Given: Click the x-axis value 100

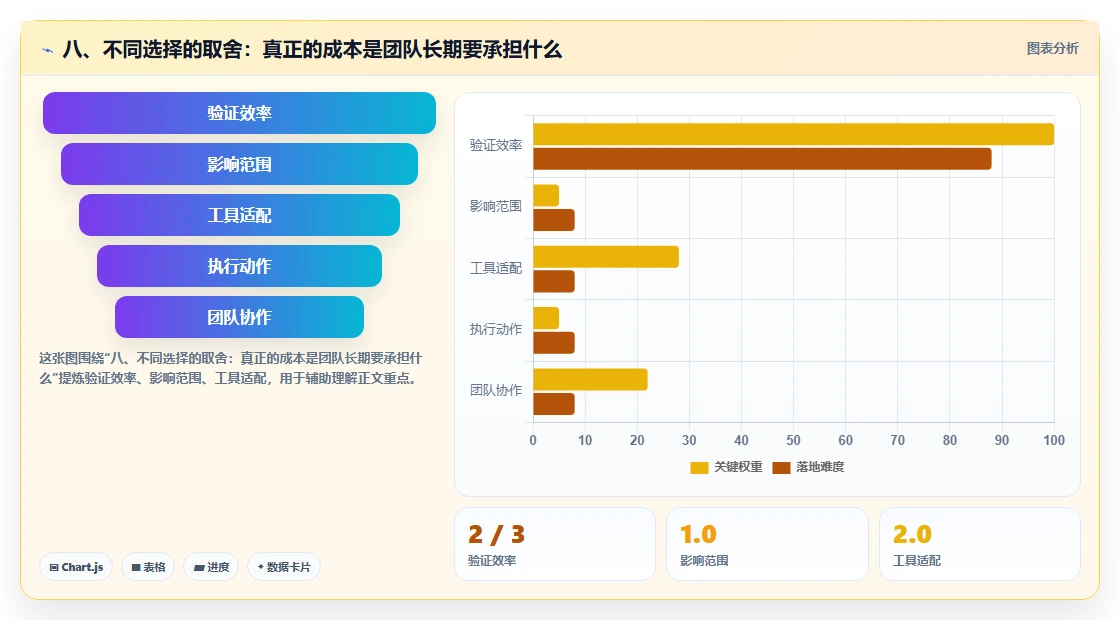Looking at the screenshot, I should [1054, 441].
